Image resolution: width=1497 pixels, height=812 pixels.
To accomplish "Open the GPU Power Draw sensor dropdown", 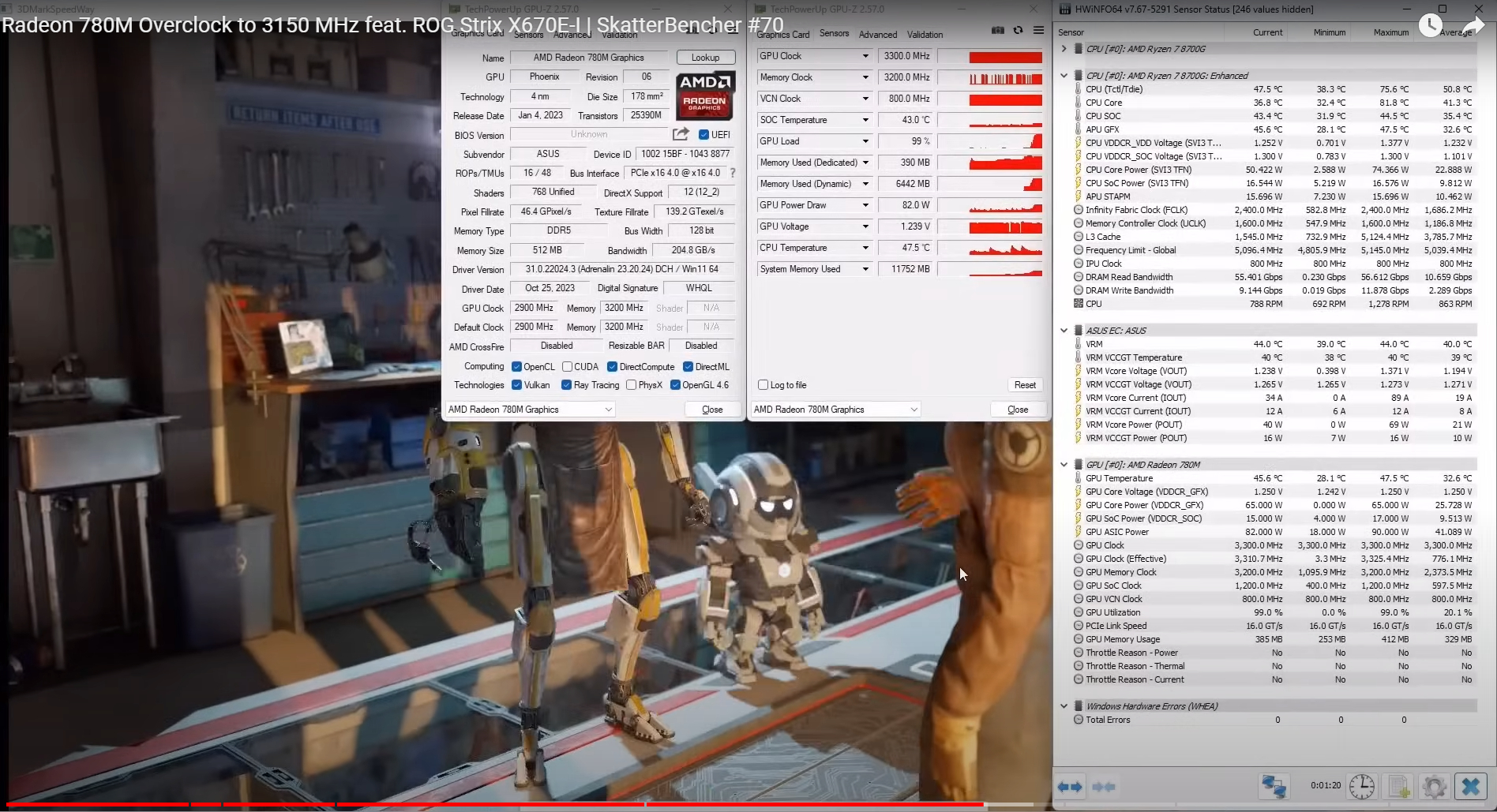I will (865, 205).
